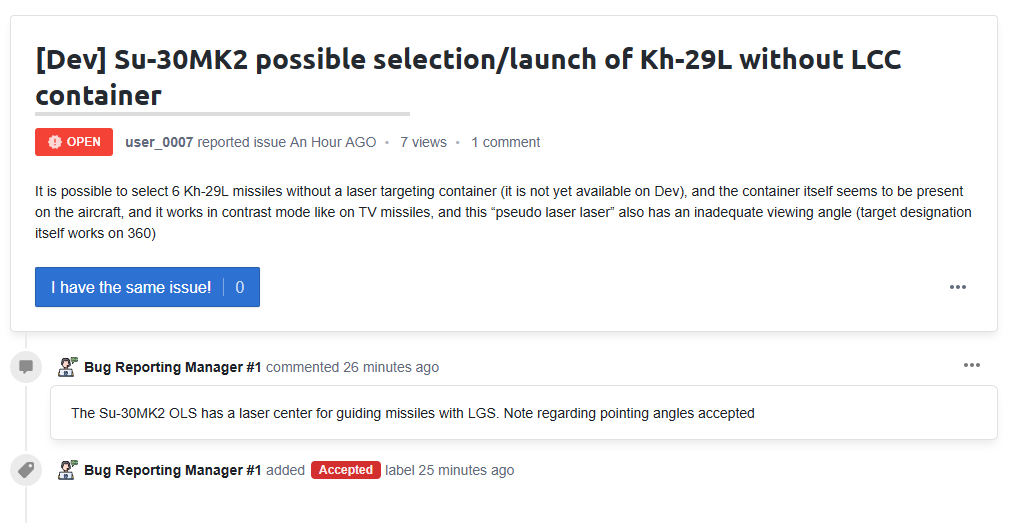Image resolution: width=1011 pixels, height=523 pixels.
Task: Click the bug icon in the OPEN badge
Action: [54, 142]
